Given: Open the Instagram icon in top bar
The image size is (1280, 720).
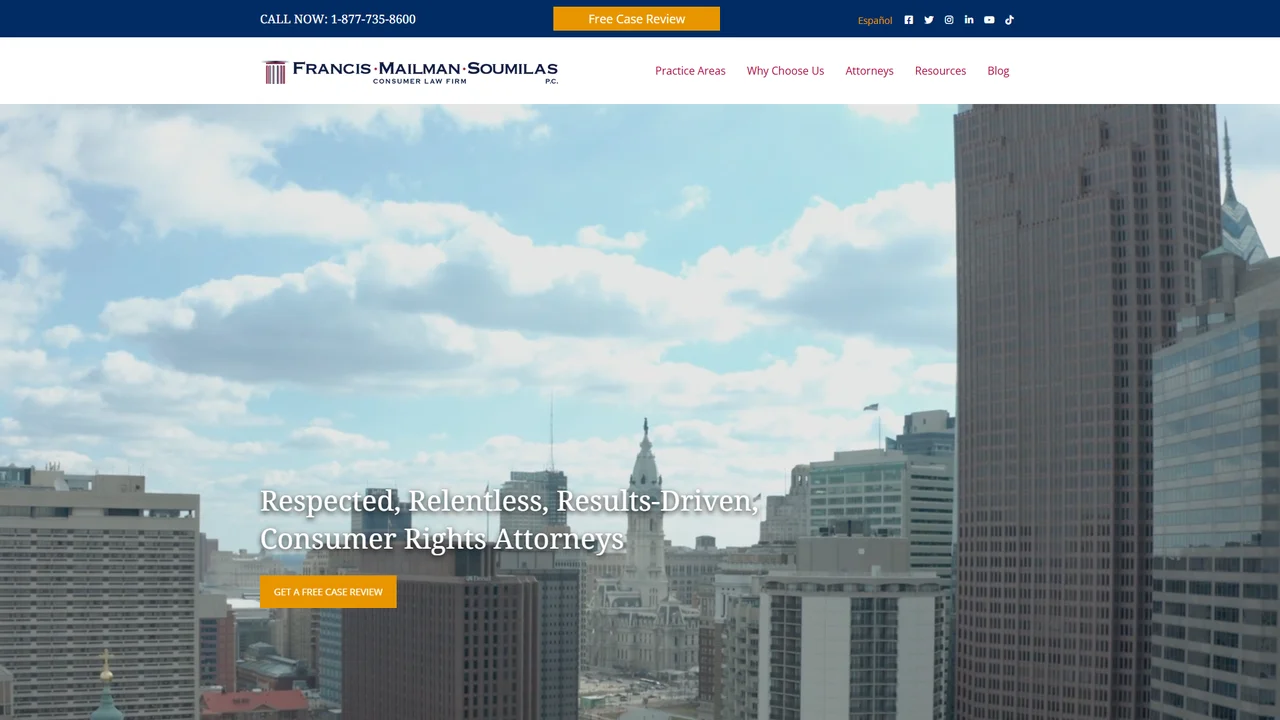Looking at the screenshot, I should coord(949,20).
